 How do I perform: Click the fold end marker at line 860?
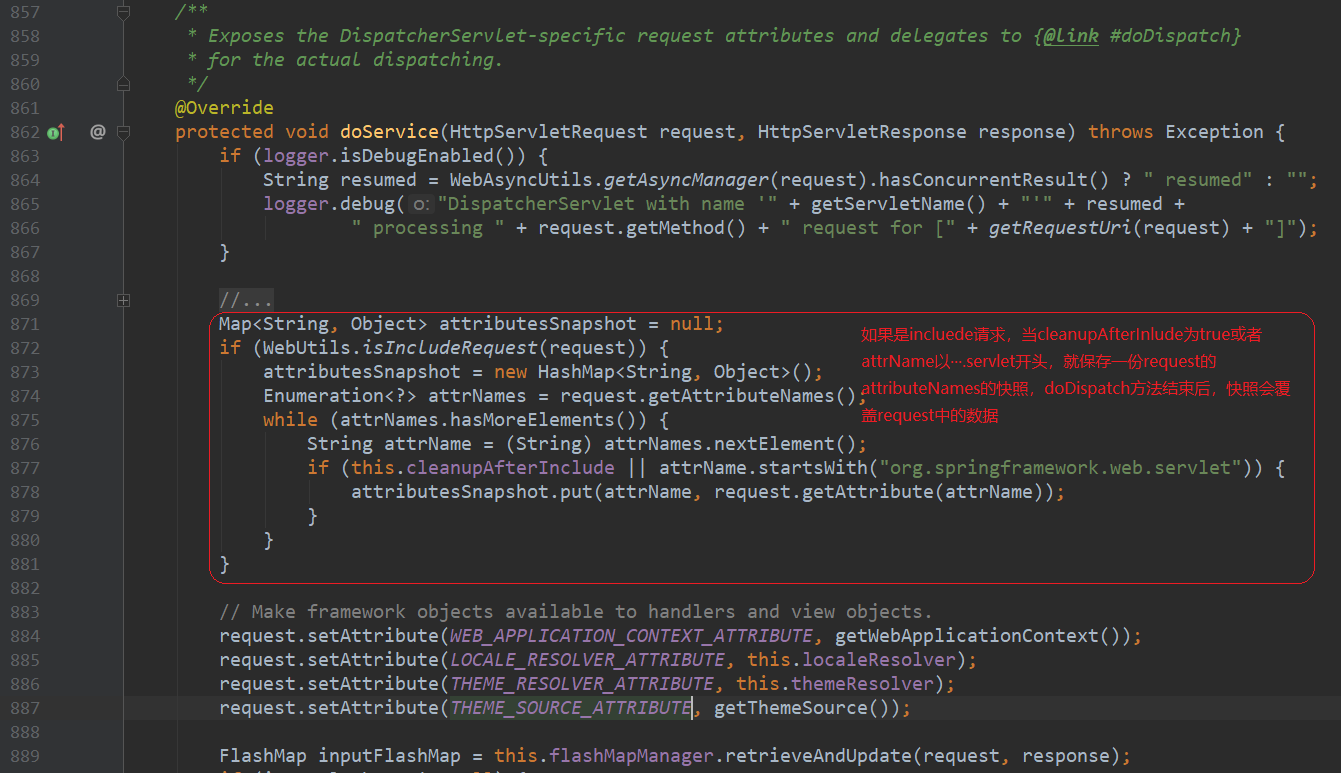tap(123, 84)
